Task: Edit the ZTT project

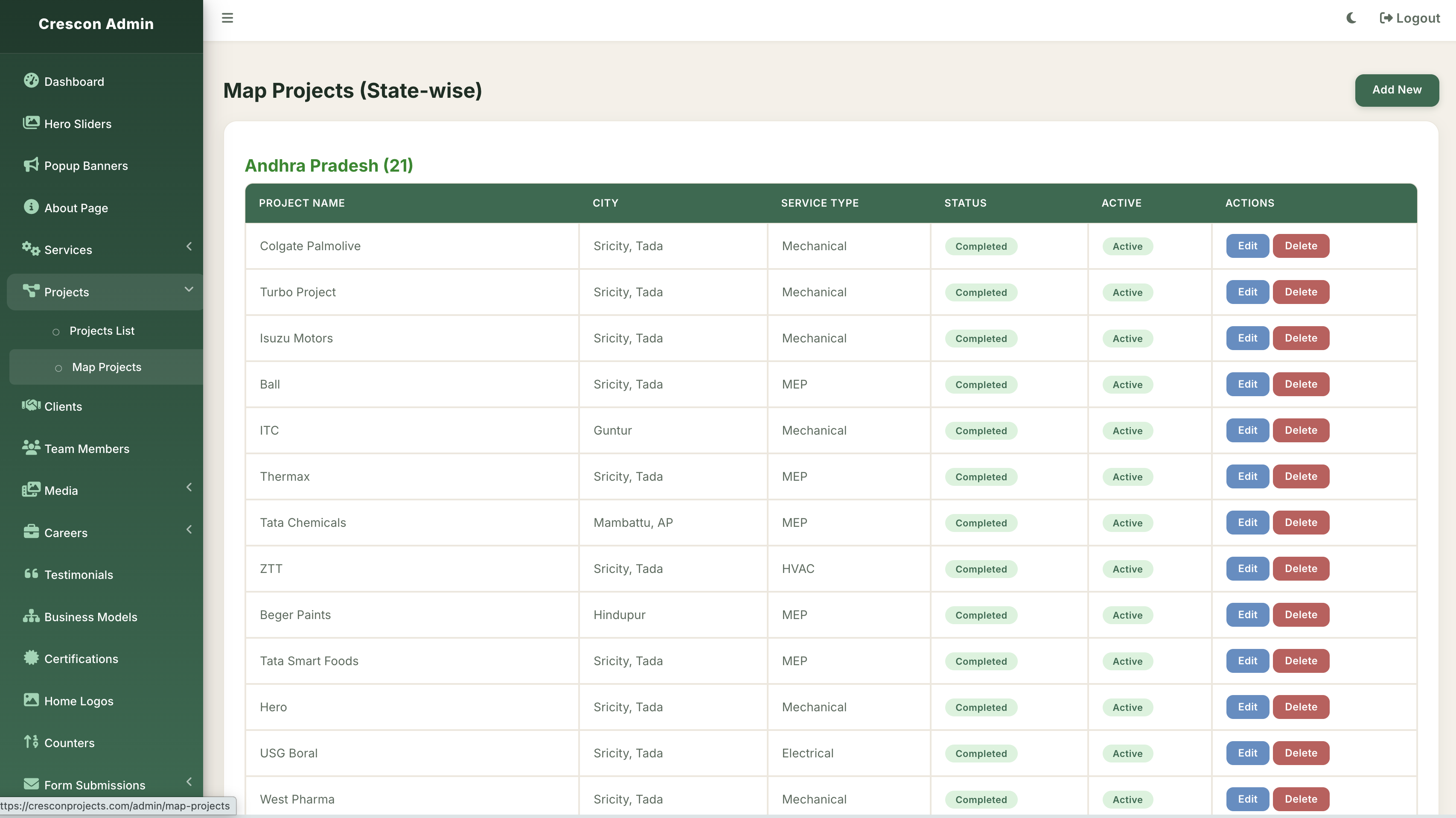Action: (x=1247, y=569)
